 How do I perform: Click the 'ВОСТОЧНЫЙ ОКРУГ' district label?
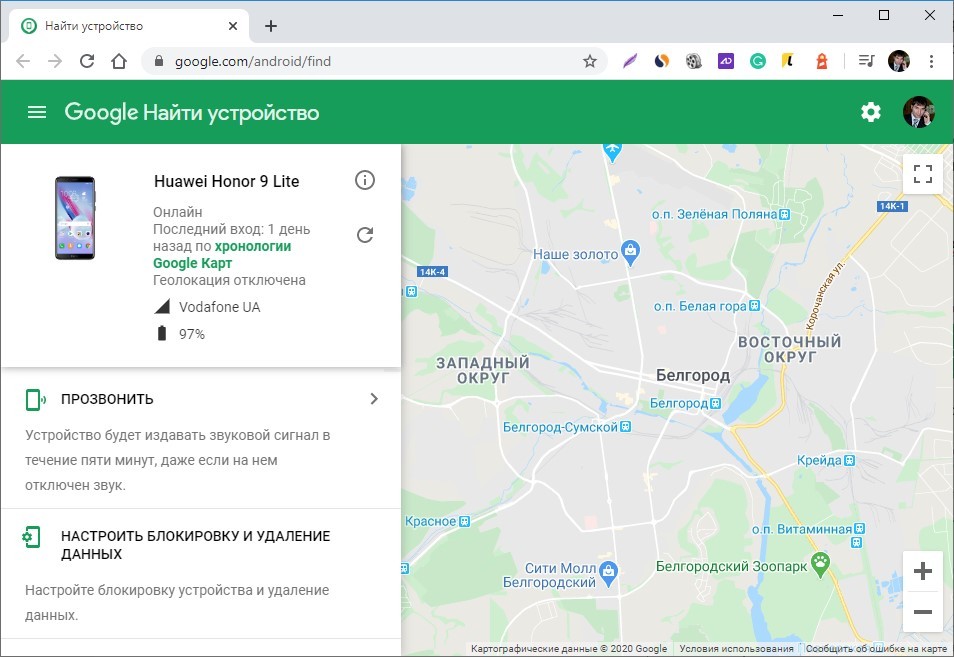pos(790,349)
